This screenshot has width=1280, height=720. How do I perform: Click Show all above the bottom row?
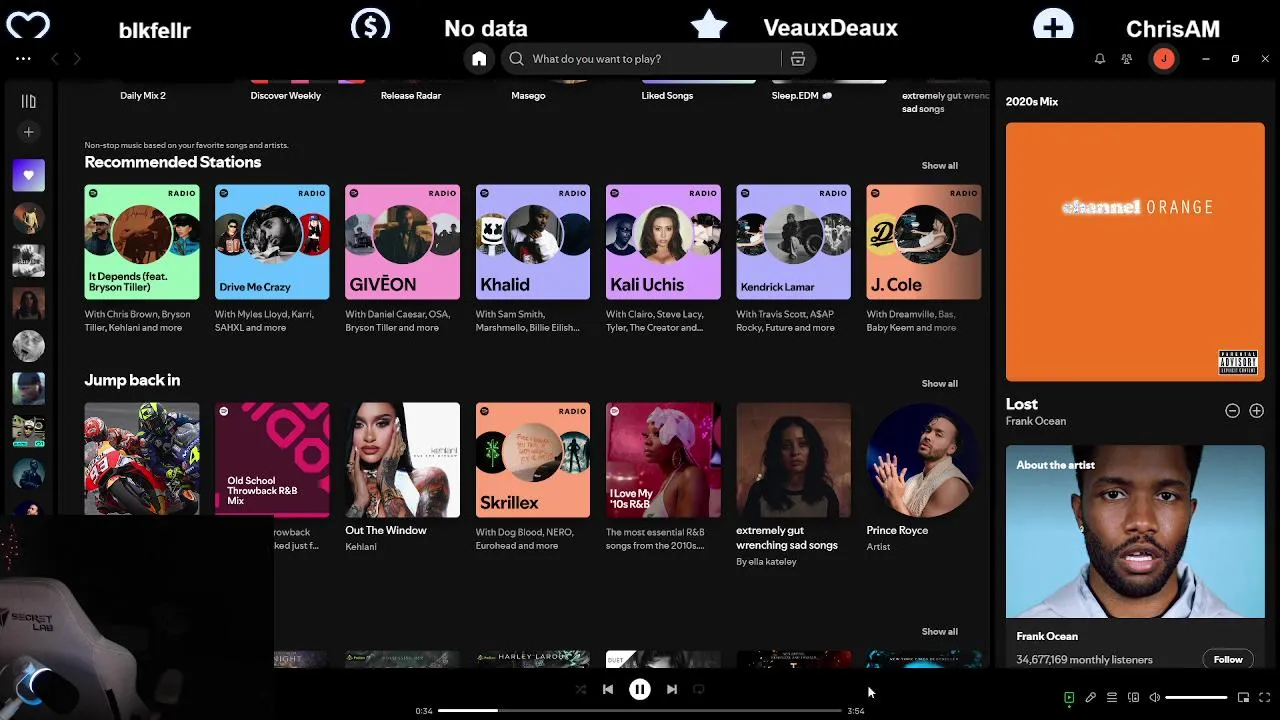(939, 632)
